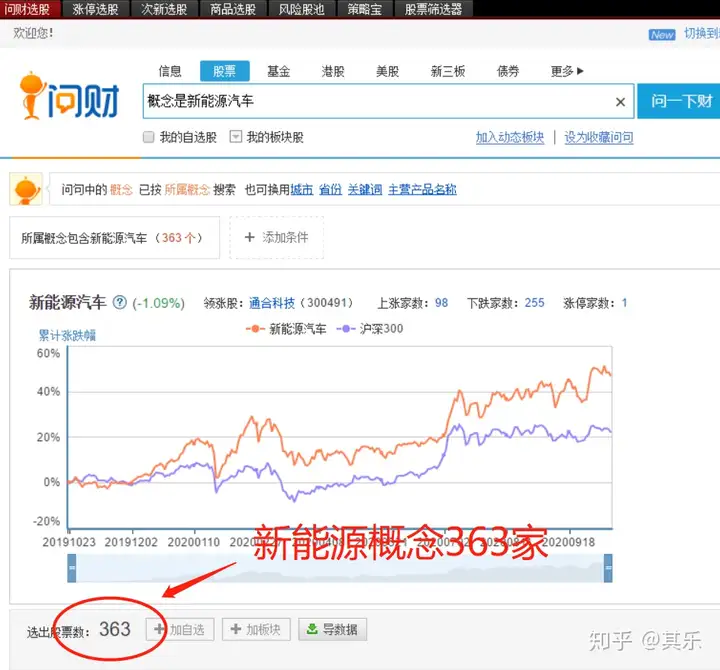The height and width of the screenshot is (670, 720).
Task: Open the 通合科技 leading stock link
Action: coord(272,303)
